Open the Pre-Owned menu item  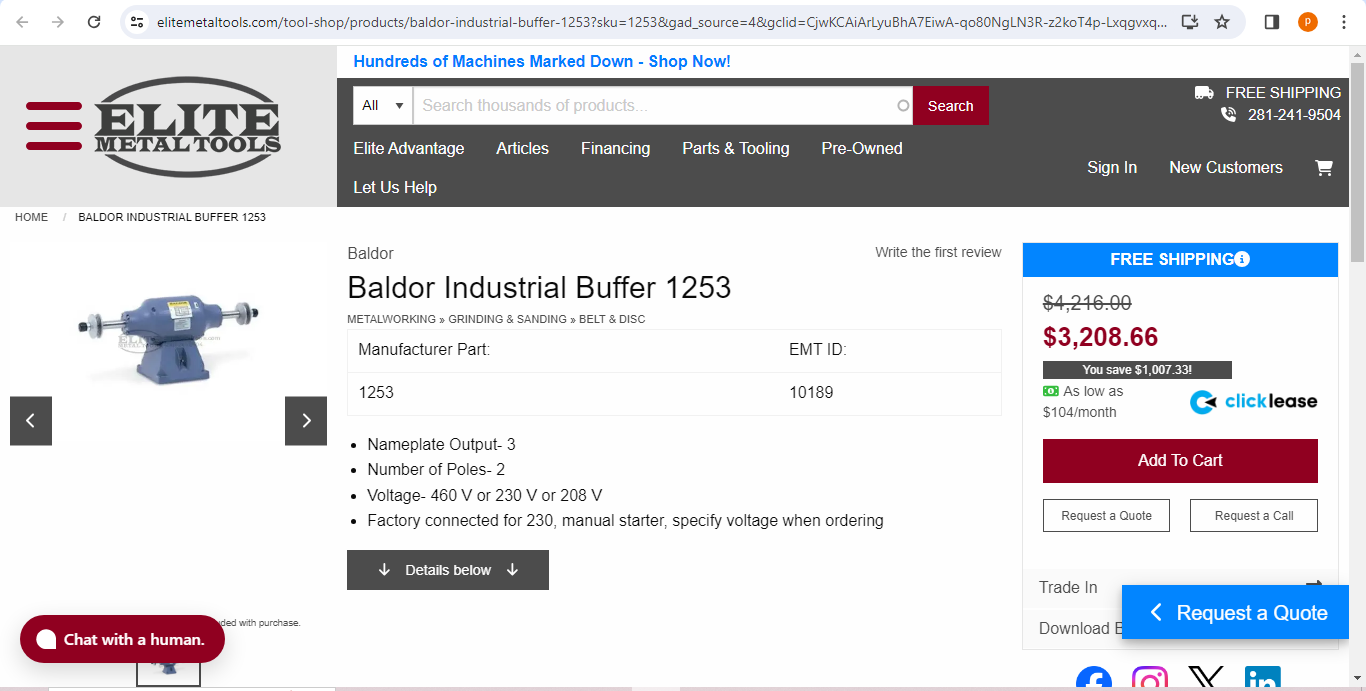[x=862, y=148]
